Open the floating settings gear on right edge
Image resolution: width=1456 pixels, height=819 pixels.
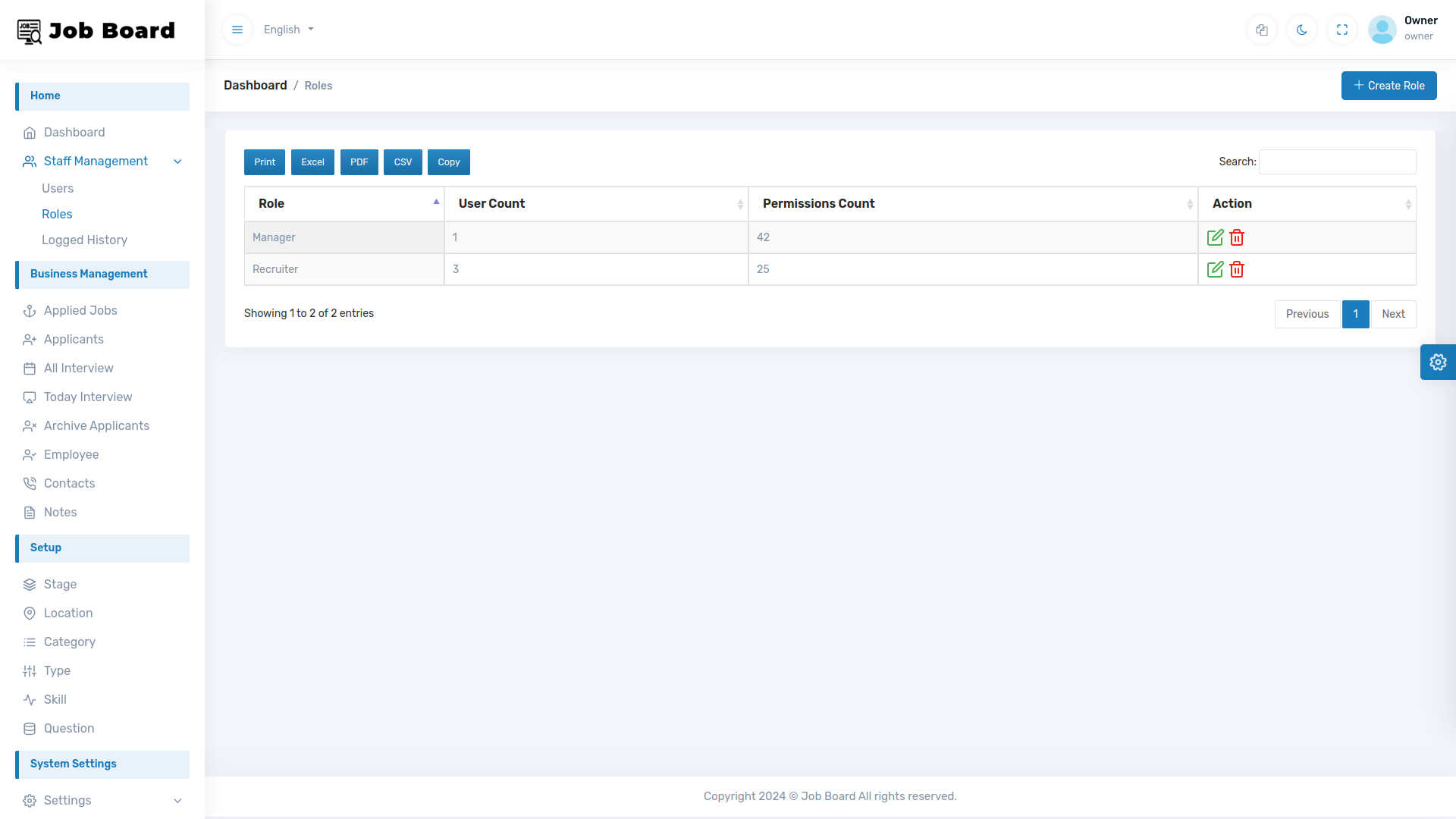tap(1438, 362)
